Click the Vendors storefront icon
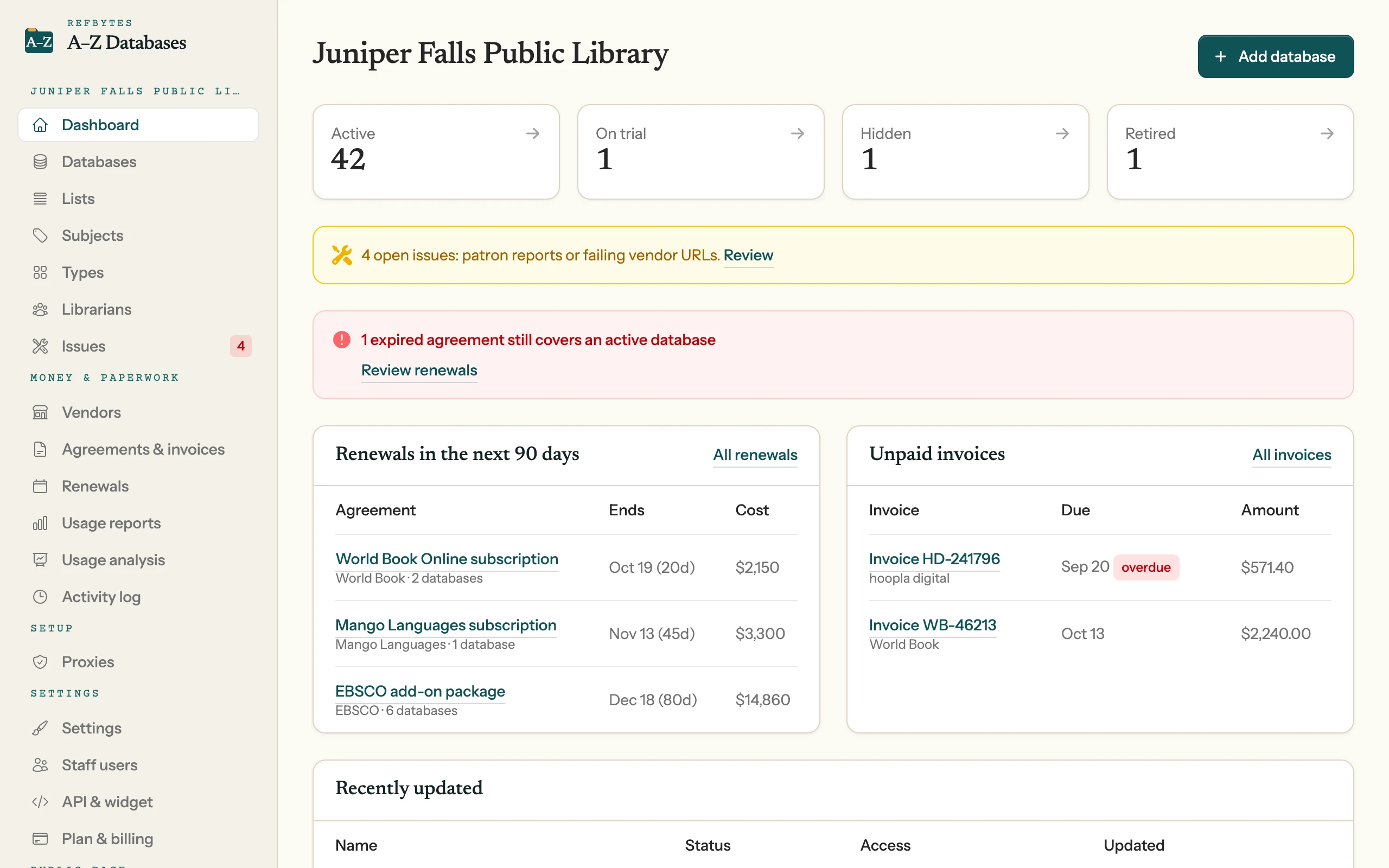This screenshot has width=1389, height=868. tap(40, 412)
